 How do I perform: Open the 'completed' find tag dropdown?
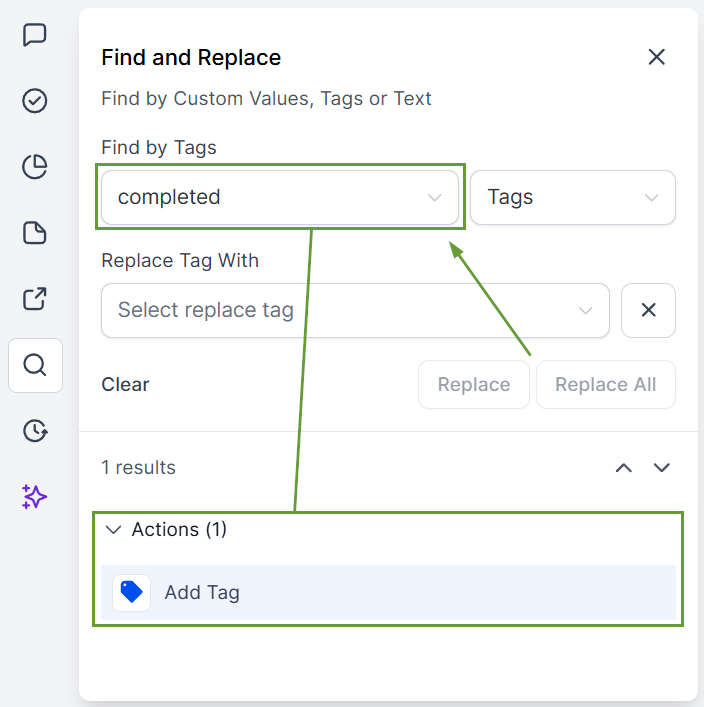[280, 197]
